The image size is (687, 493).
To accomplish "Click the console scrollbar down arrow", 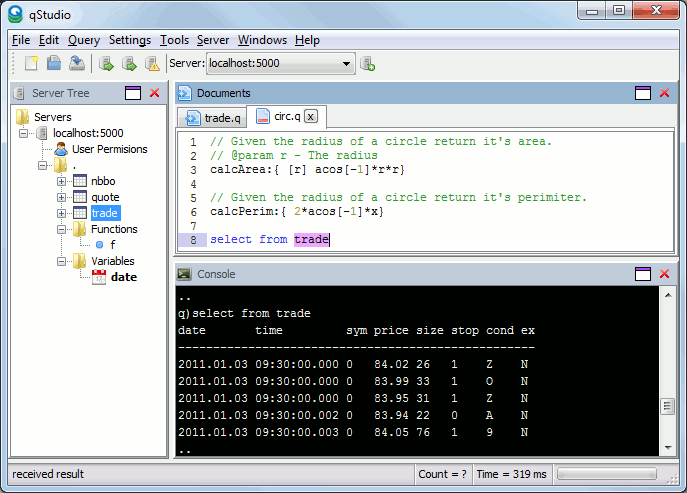I will [668, 447].
